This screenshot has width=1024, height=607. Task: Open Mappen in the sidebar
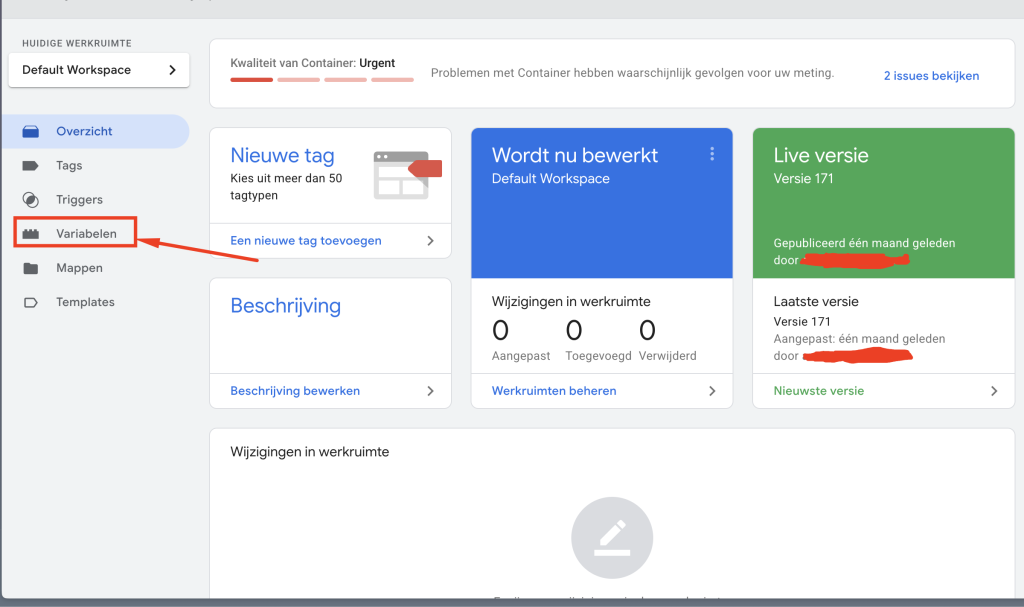[79, 268]
